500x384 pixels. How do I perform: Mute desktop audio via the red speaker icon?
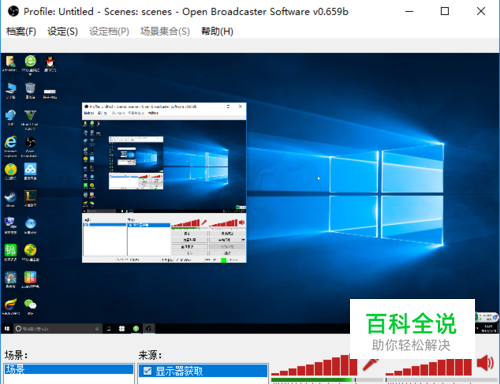(485, 363)
